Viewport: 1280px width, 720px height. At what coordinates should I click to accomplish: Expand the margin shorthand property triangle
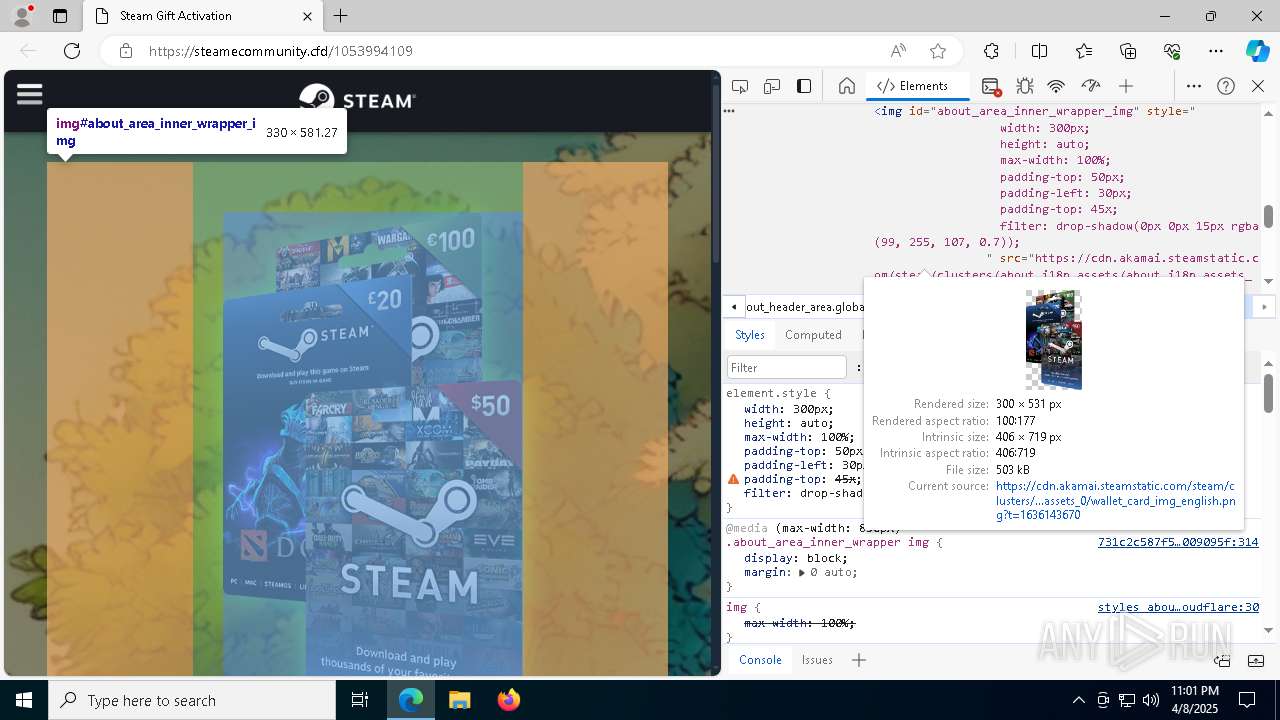[x=801, y=573]
